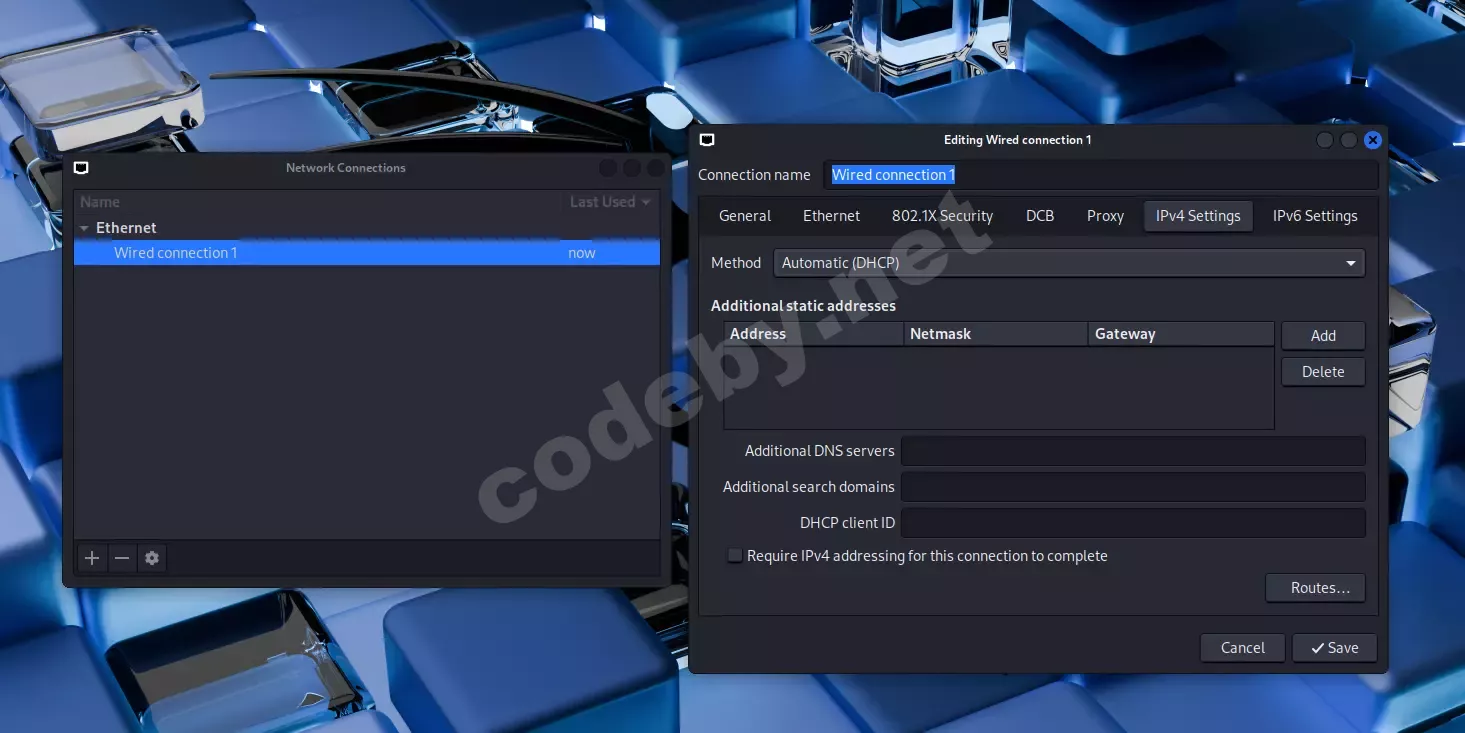Image resolution: width=1465 pixels, height=733 pixels.
Task: Remove selected connection with the minus icon
Action: 122,558
